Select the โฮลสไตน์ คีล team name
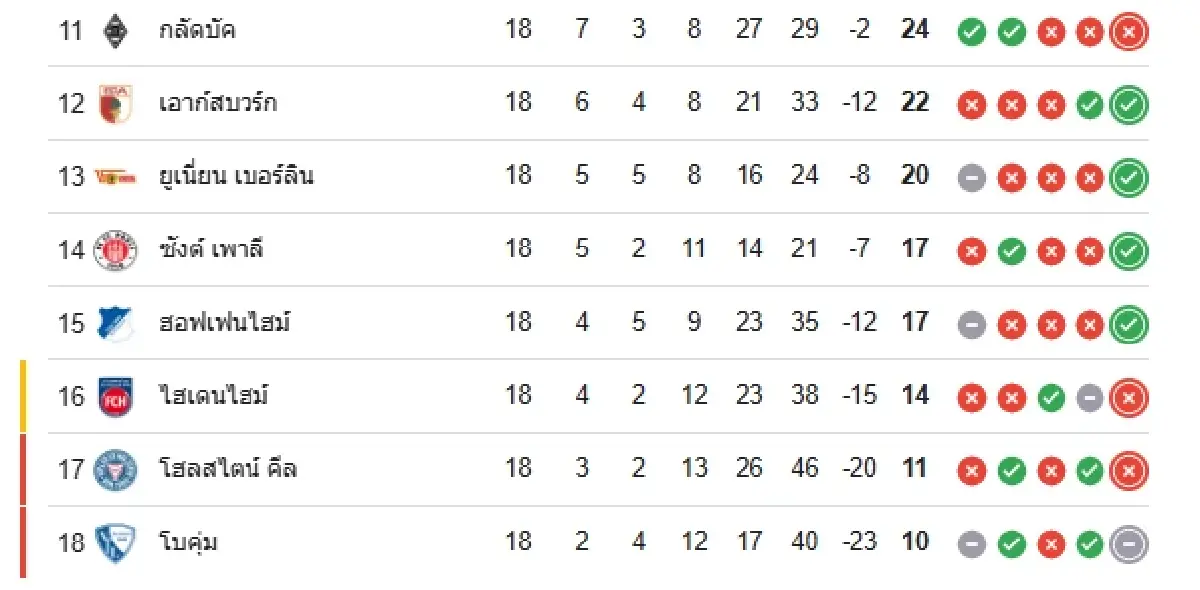 click(228, 469)
